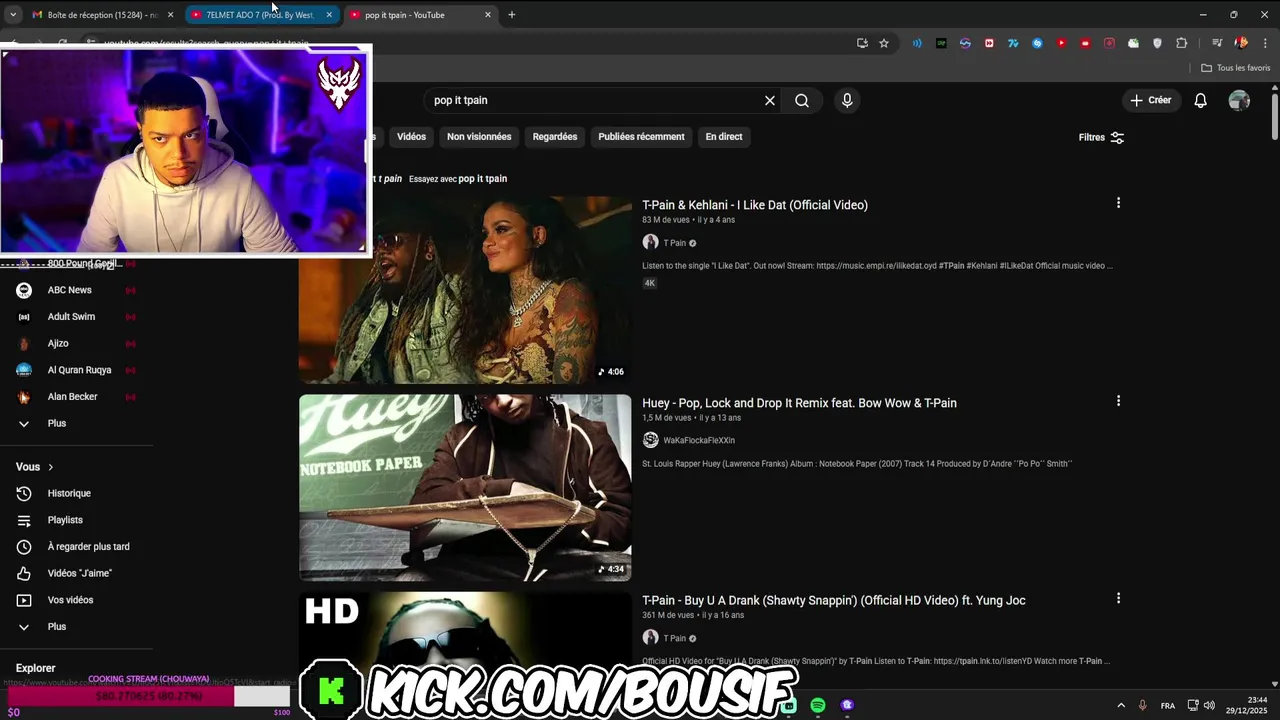Image resolution: width=1280 pixels, height=720 pixels.
Task: Click the cooking stream donation progress bar
Action: [148, 696]
